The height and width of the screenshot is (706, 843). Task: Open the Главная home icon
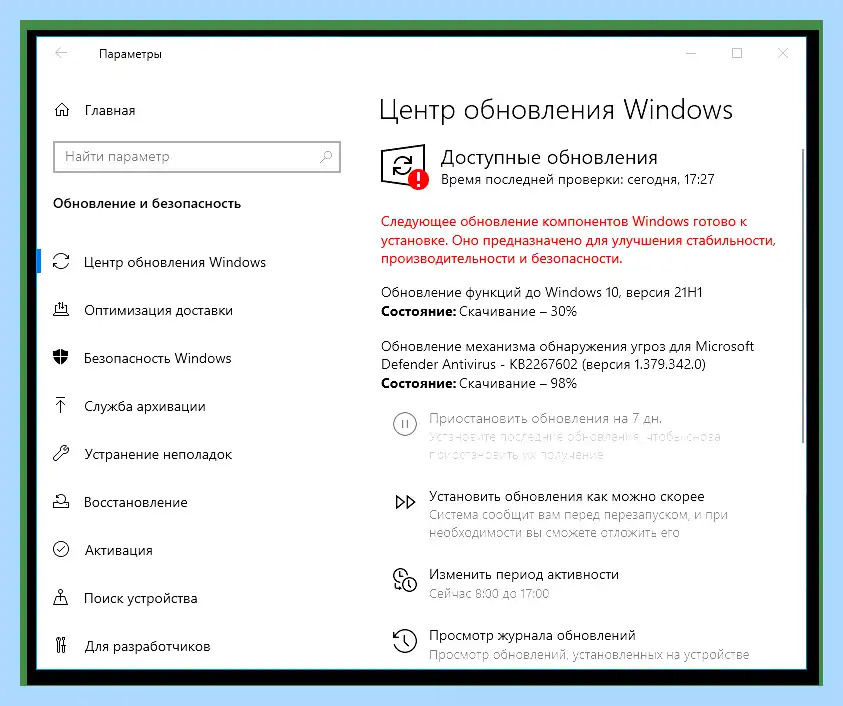coord(62,110)
